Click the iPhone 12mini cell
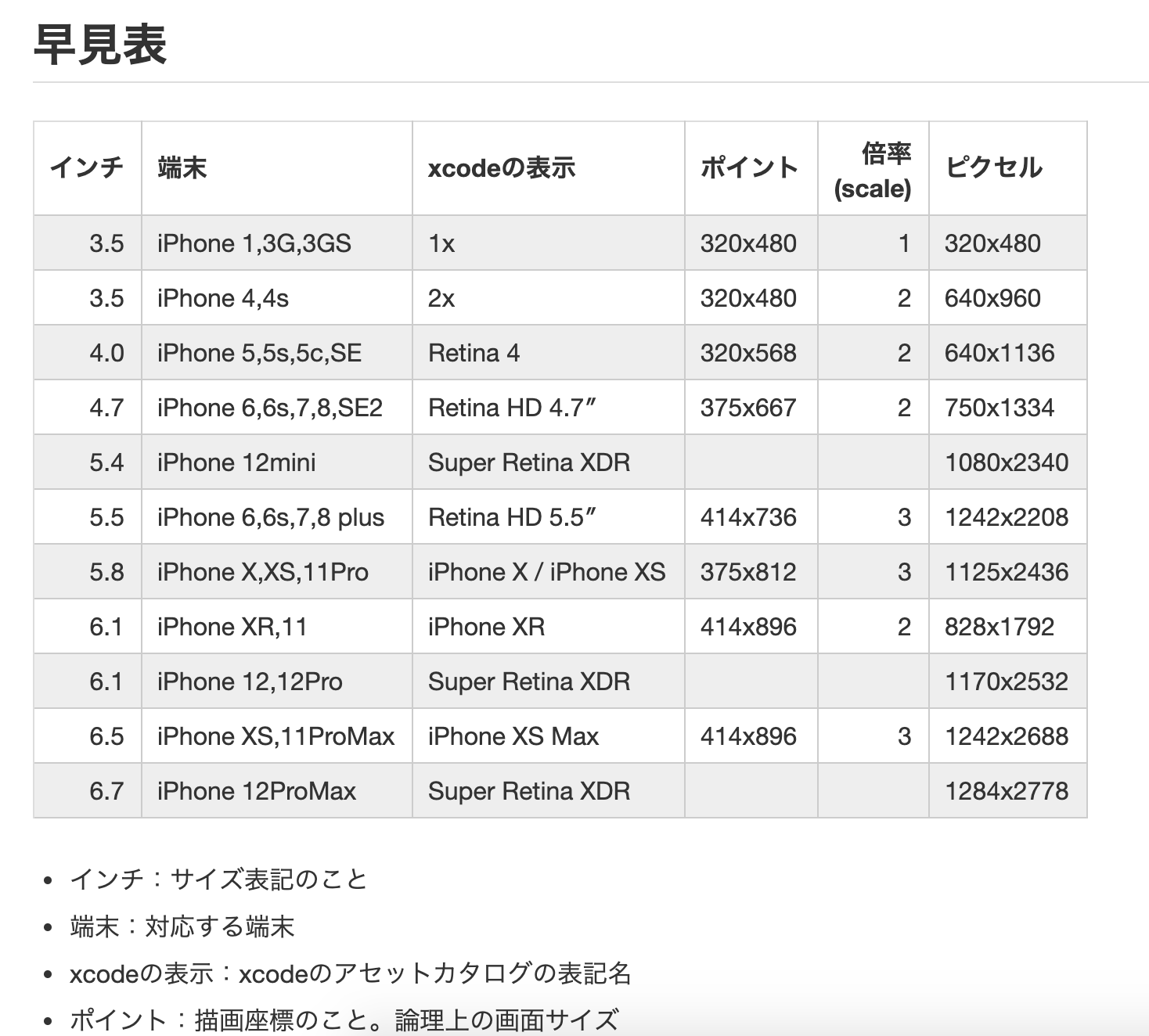1149x1036 pixels. click(x=277, y=462)
